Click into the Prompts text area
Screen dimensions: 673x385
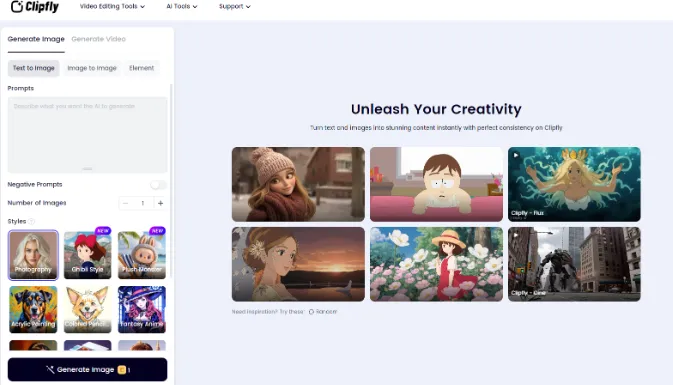click(x=88, y=134)
